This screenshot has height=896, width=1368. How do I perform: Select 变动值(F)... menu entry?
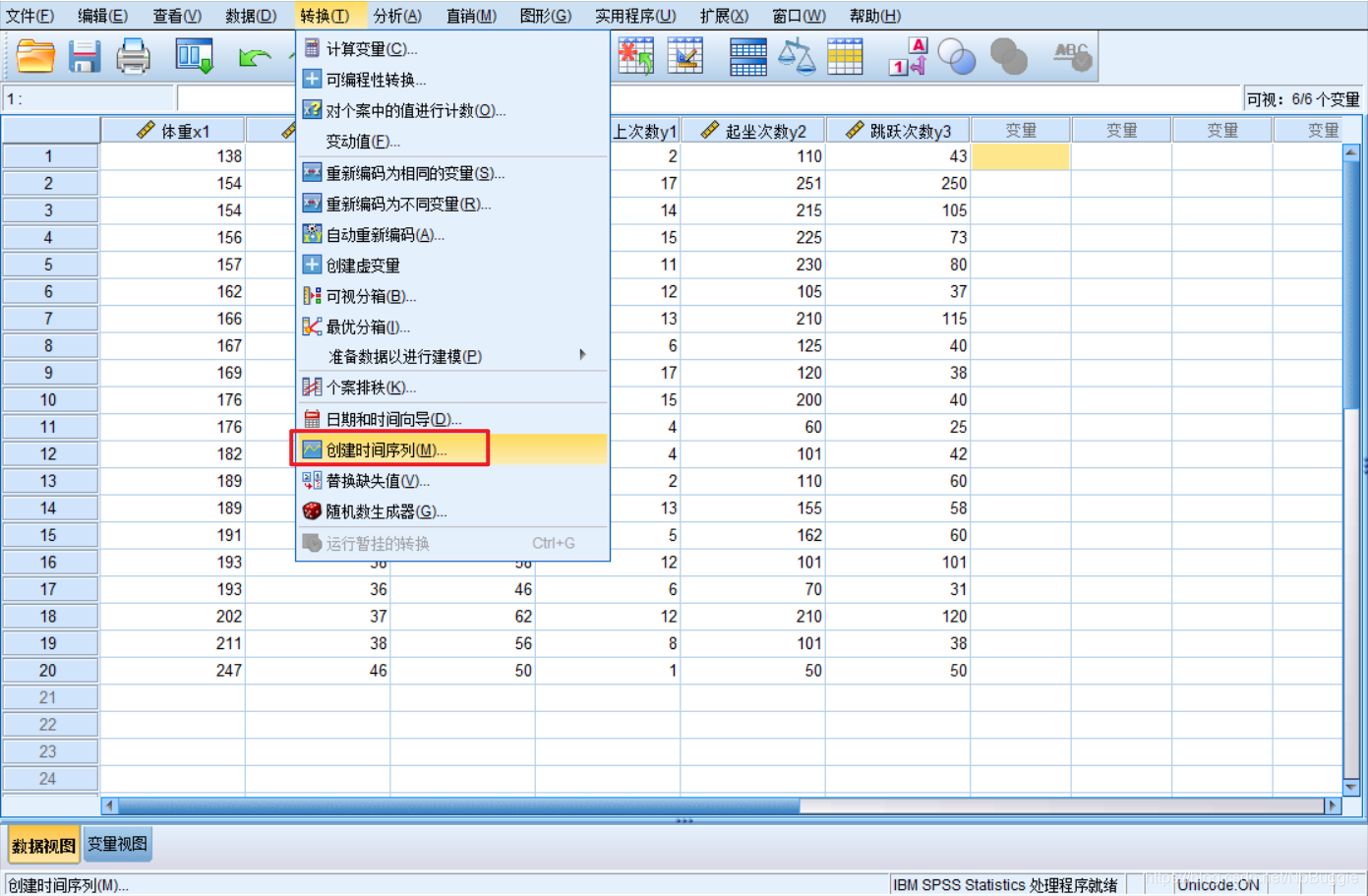453,141
